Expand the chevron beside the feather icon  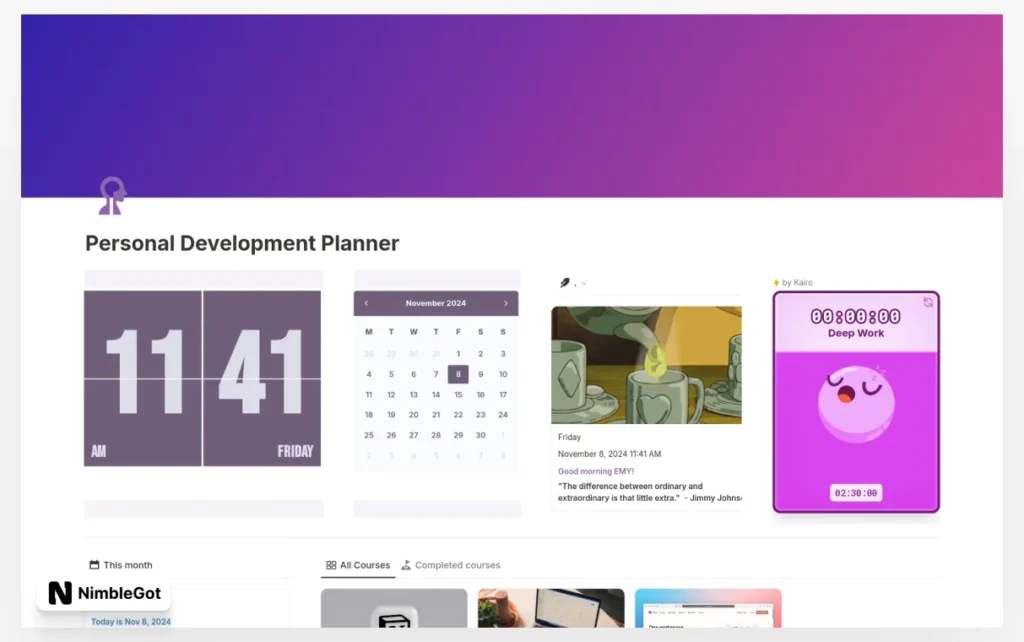(x=584, y=283)
